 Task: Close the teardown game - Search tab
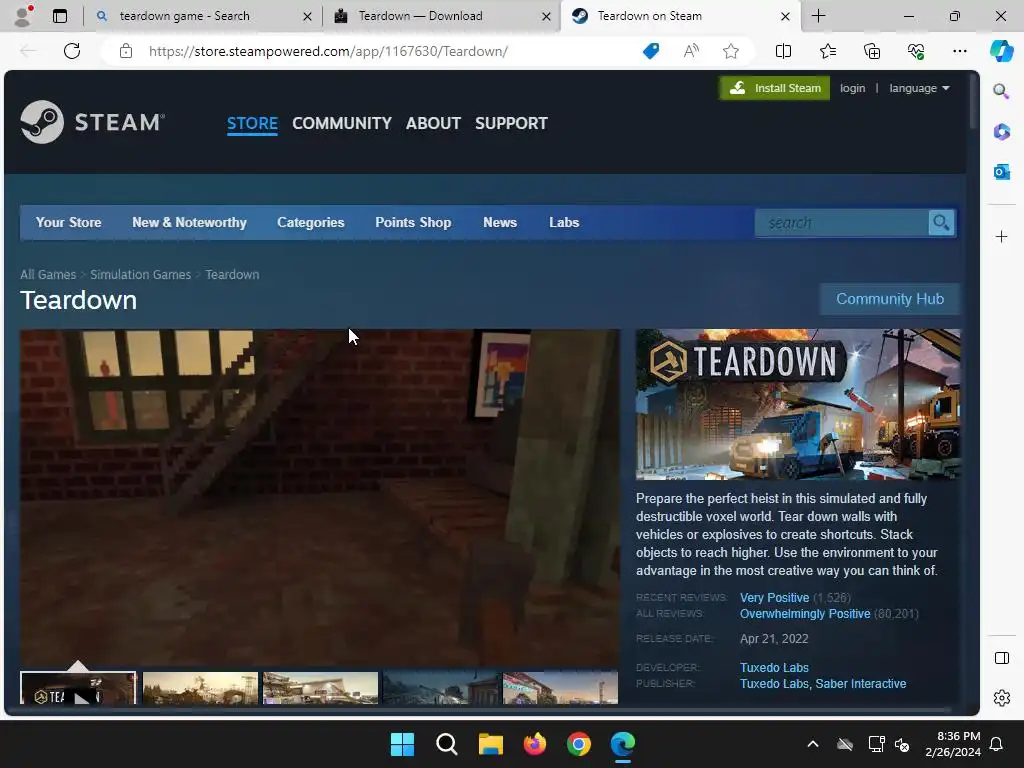coord(307,16)
